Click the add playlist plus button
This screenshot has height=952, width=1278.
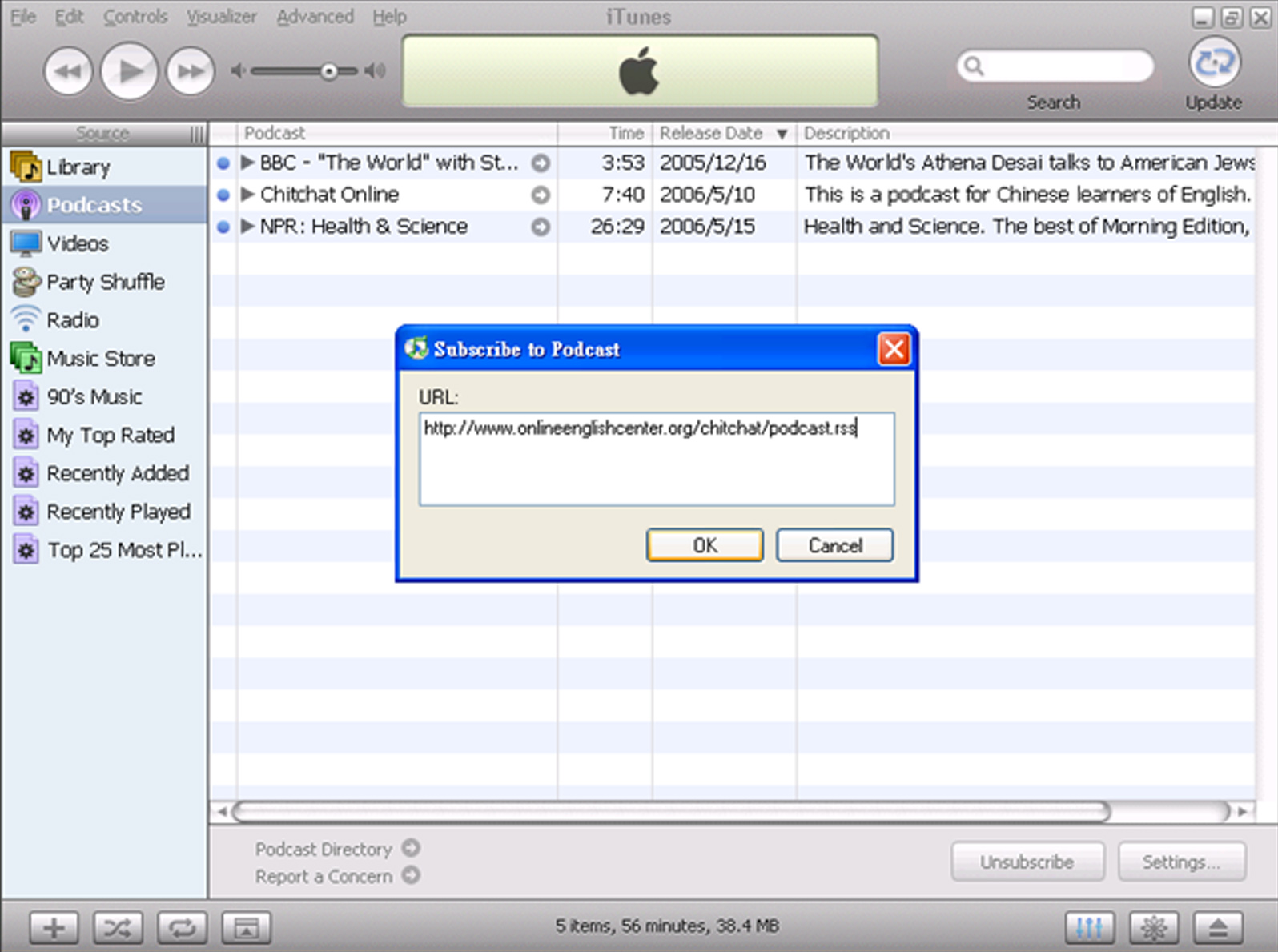point(54,928)
